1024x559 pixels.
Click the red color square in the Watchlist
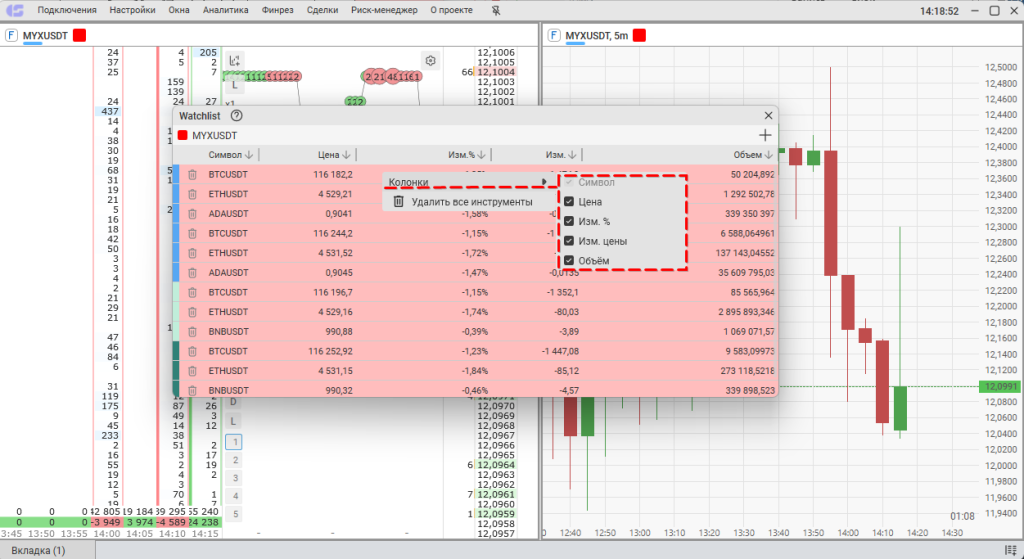point(183,136)
